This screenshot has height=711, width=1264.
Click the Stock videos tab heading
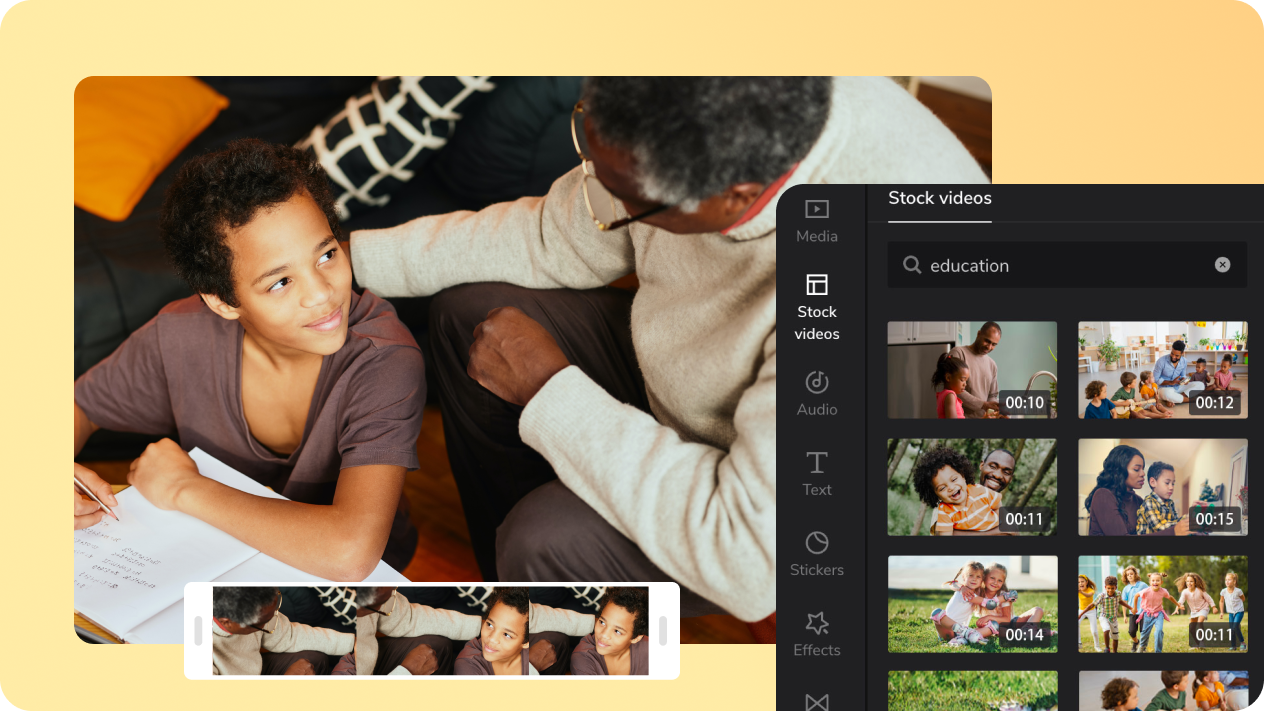click(940, 198)
